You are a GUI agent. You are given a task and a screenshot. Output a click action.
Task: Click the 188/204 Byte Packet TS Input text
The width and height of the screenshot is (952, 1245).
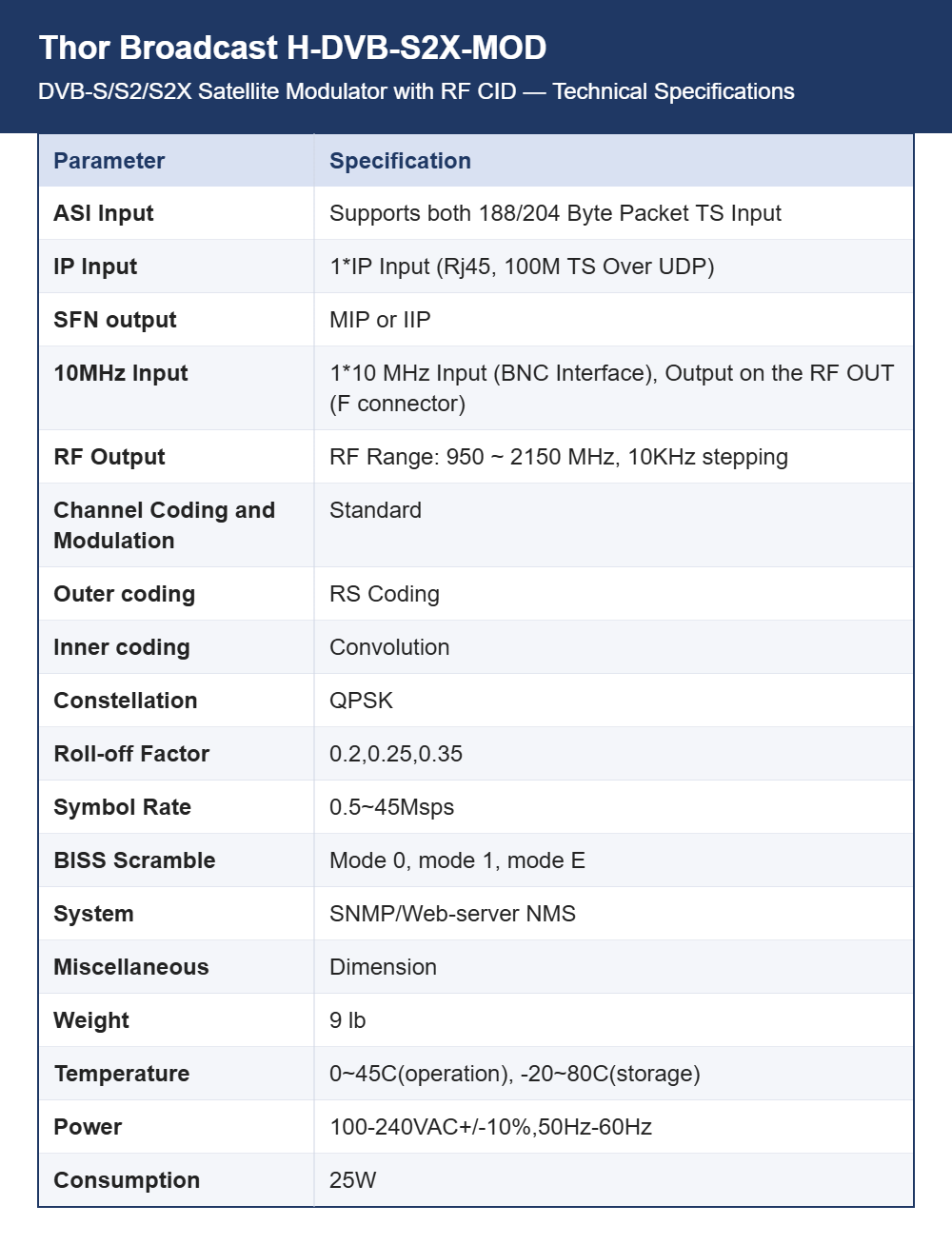click(x=555, y=213)
